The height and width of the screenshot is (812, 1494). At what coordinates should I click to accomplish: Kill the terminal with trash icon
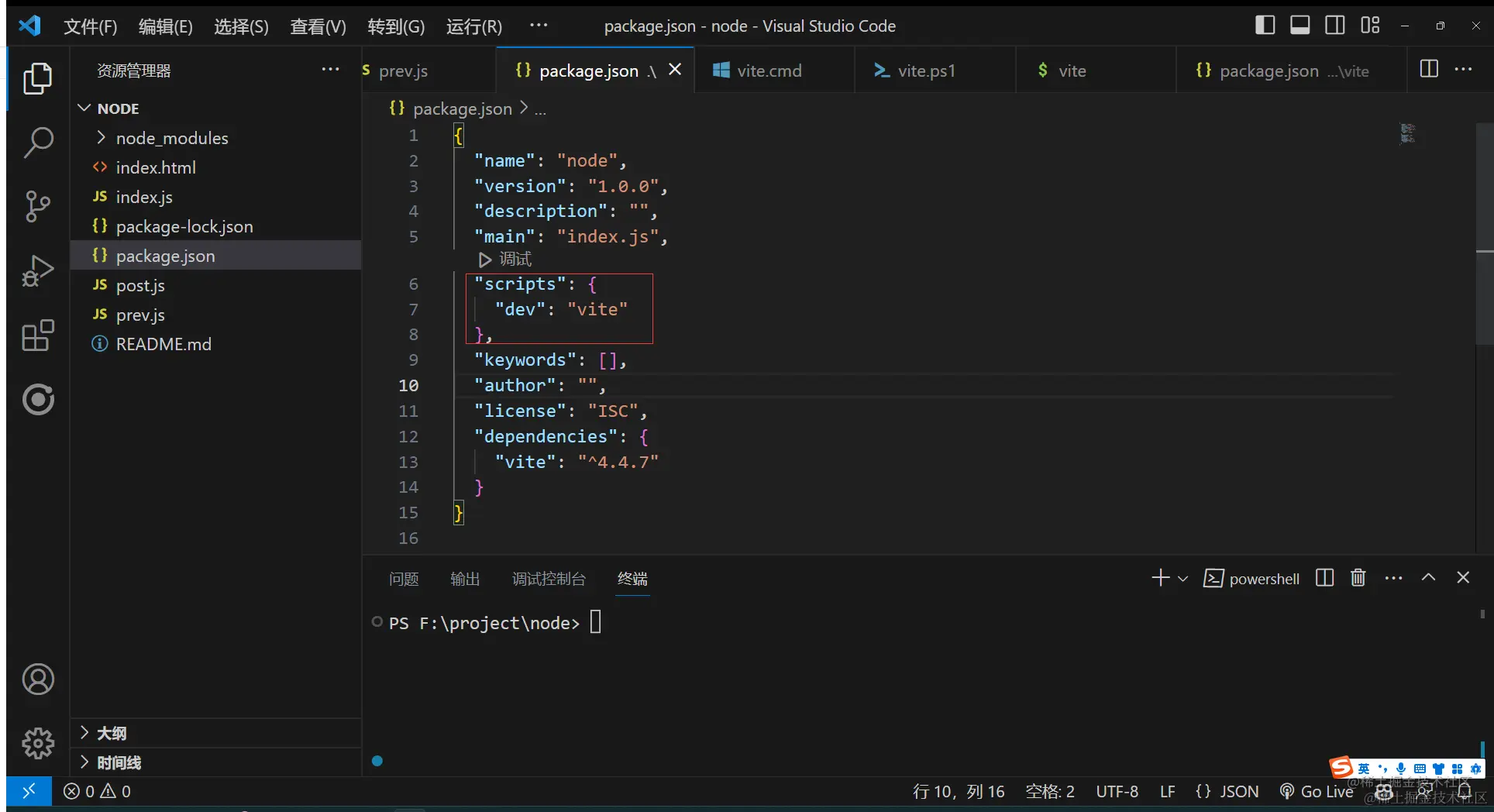point(1358,578)
